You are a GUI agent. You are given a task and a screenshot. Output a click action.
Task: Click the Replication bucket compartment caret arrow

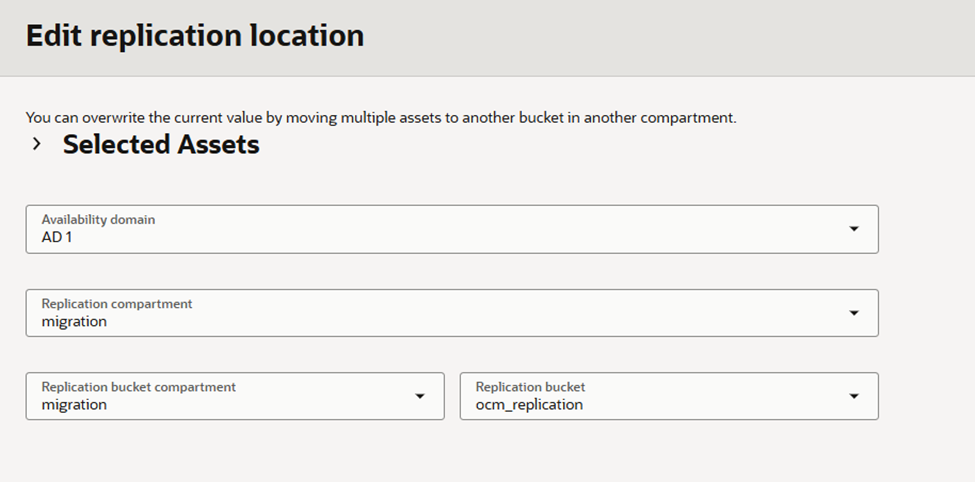point(419,396)
